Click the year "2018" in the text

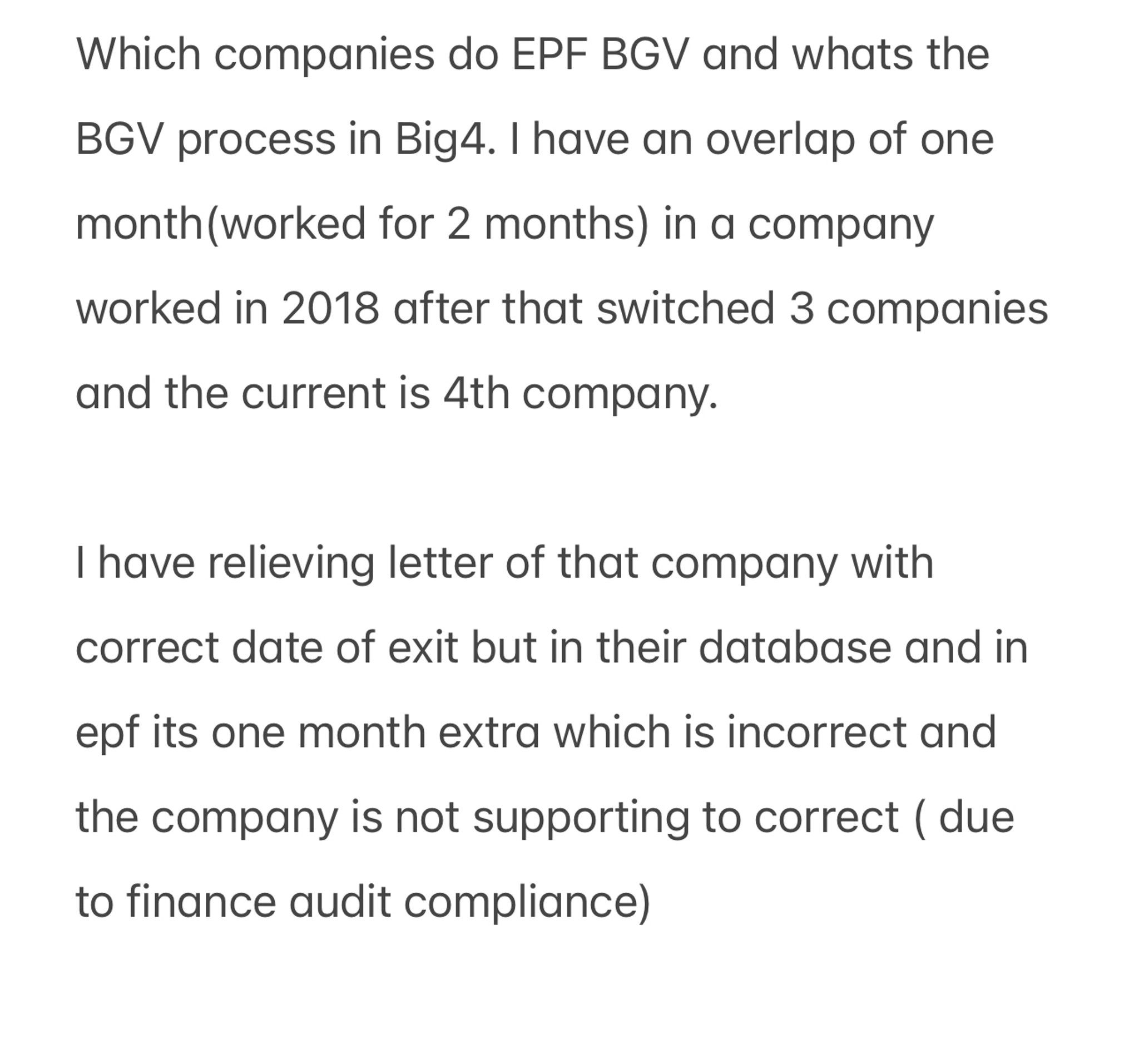coord(330,309)
